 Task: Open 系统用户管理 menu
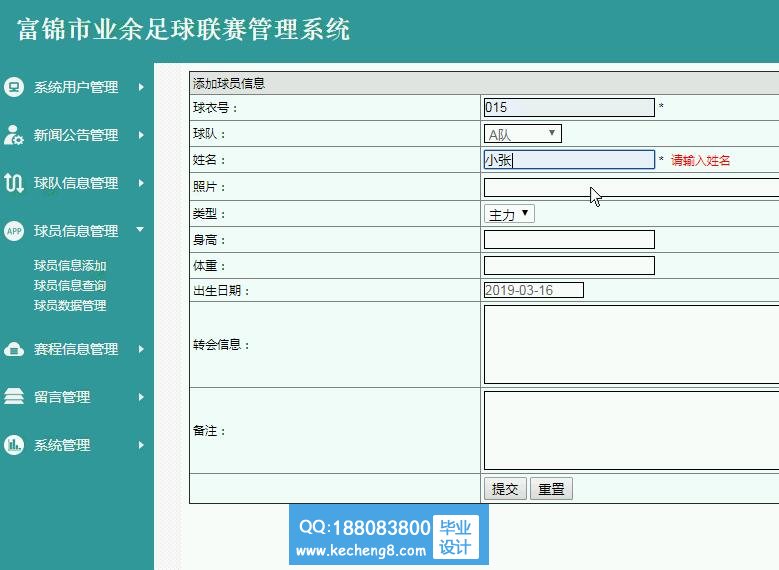pos(76,87)
